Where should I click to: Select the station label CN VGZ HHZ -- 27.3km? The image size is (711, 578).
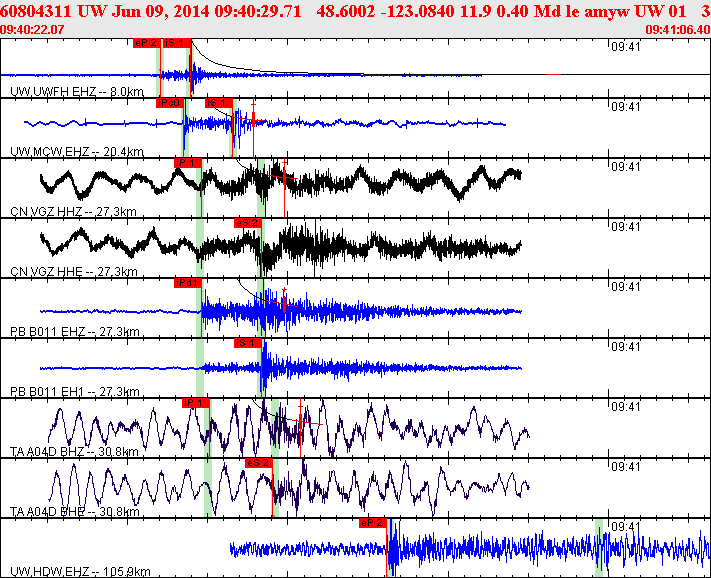(x=73, y=211)
